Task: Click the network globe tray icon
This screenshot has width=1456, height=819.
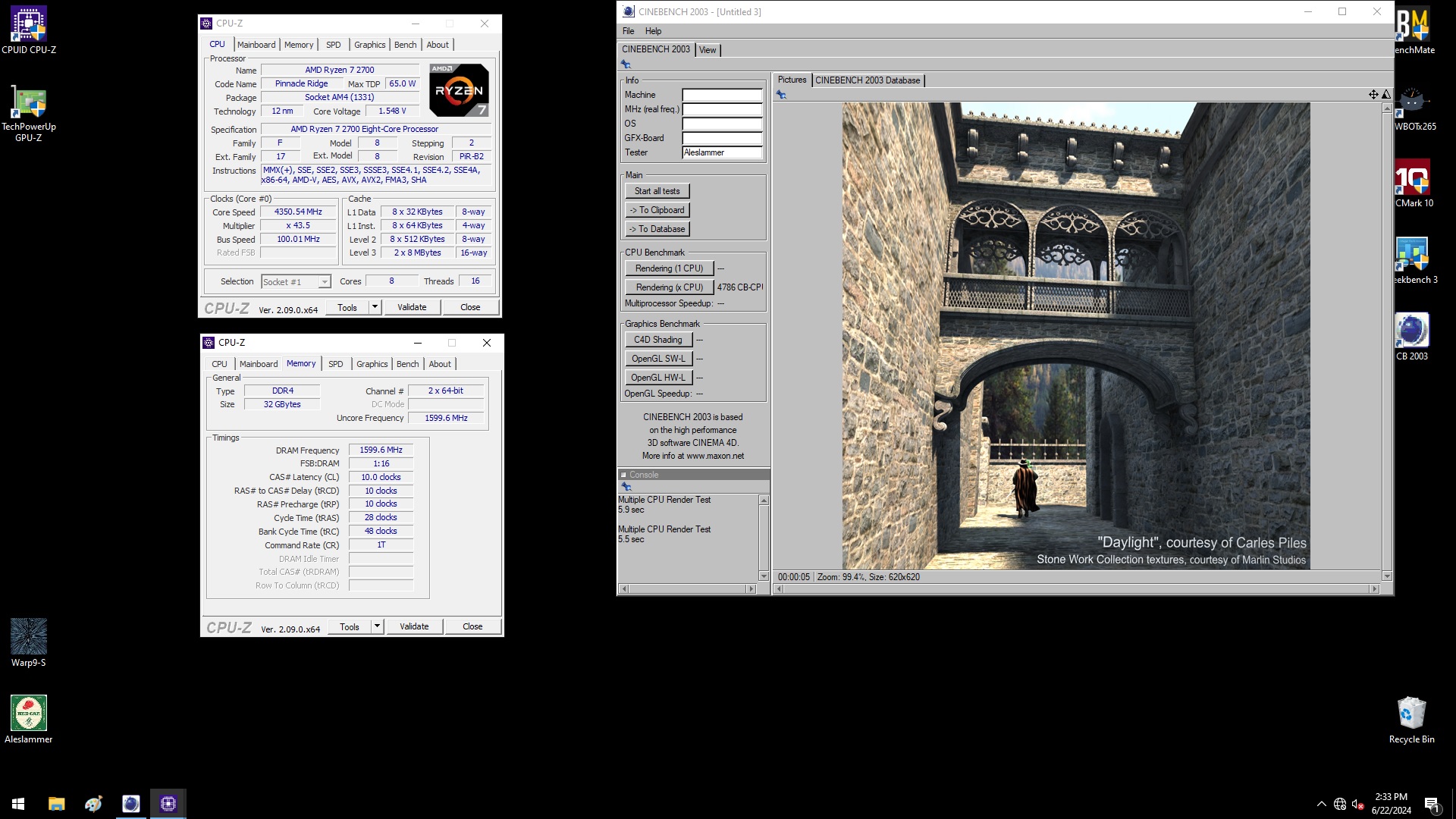Action: click(1340, 804)
